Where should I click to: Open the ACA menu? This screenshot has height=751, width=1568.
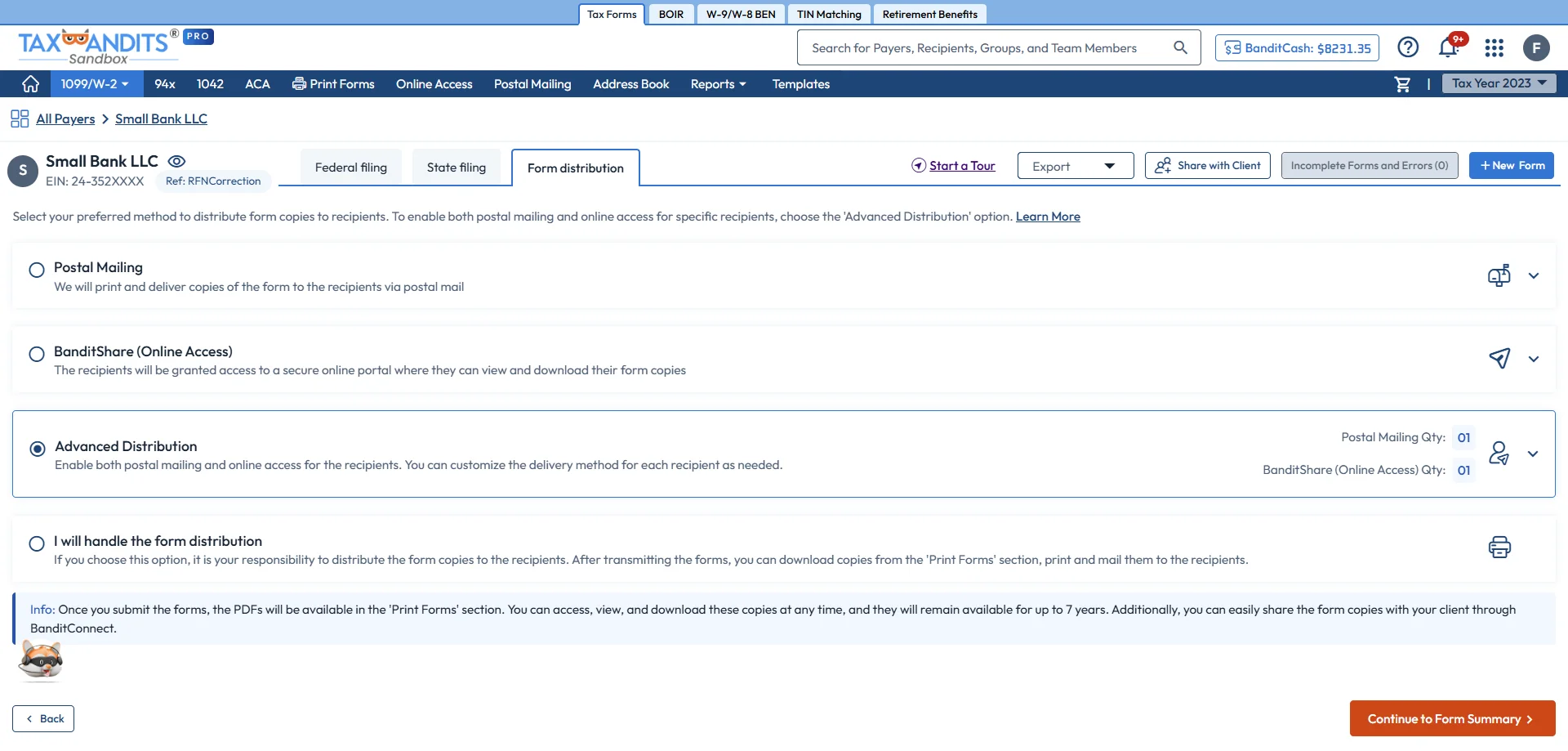click(x=257, y=84)
